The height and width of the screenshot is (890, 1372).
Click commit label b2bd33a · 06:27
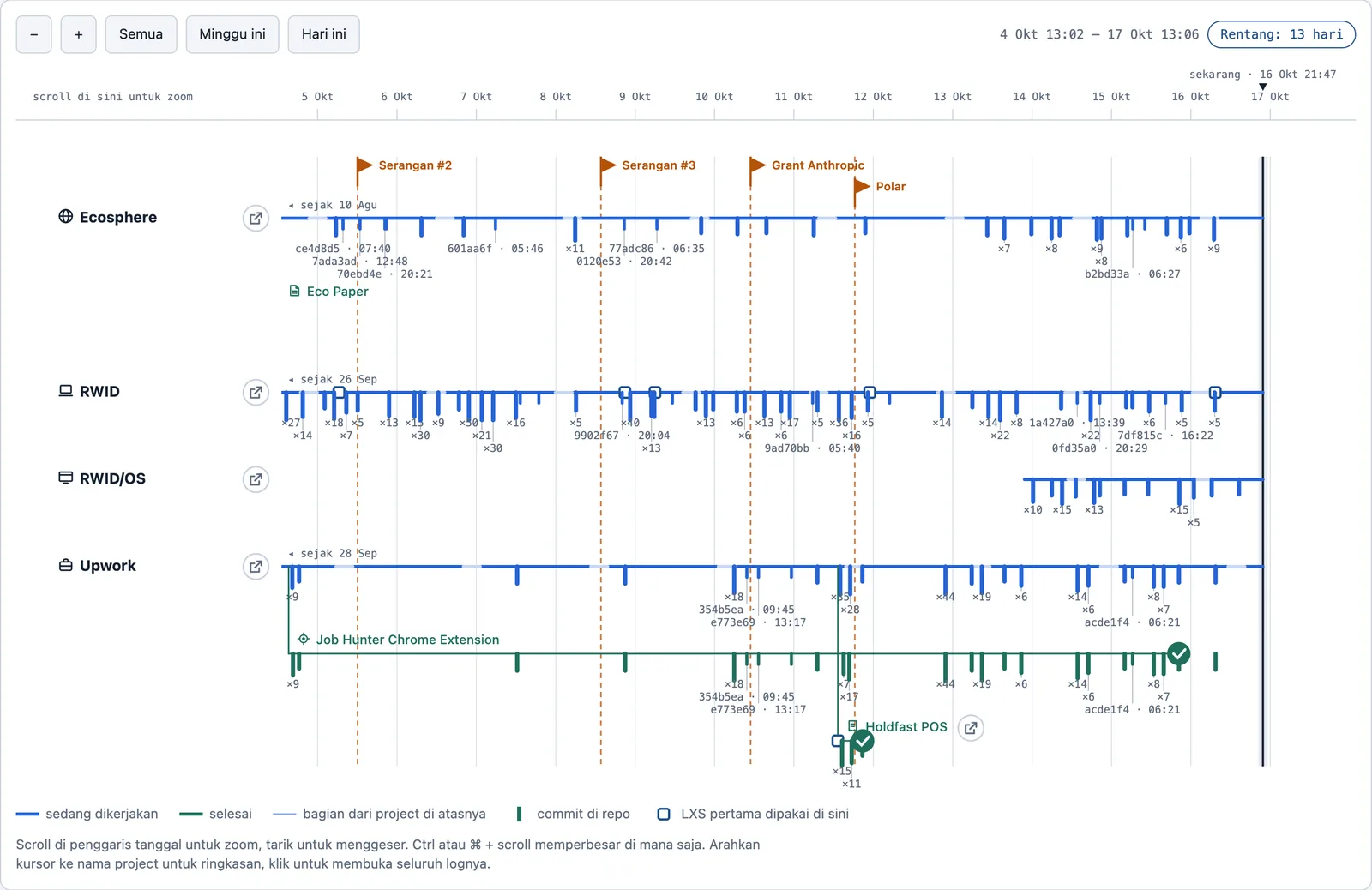tap(1133, 274)
